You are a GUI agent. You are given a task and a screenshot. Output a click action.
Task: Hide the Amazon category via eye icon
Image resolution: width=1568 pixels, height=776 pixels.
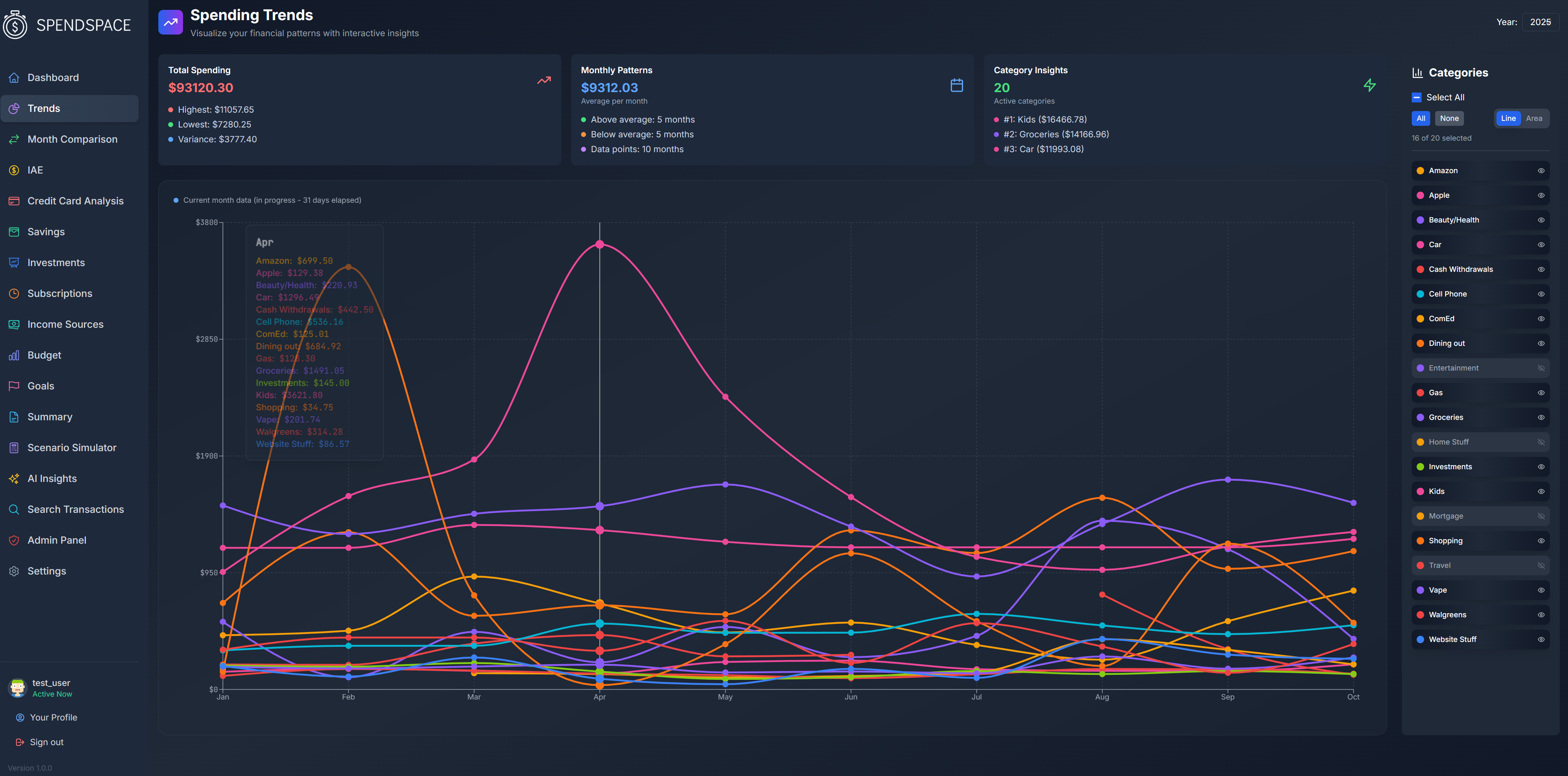1540,171
